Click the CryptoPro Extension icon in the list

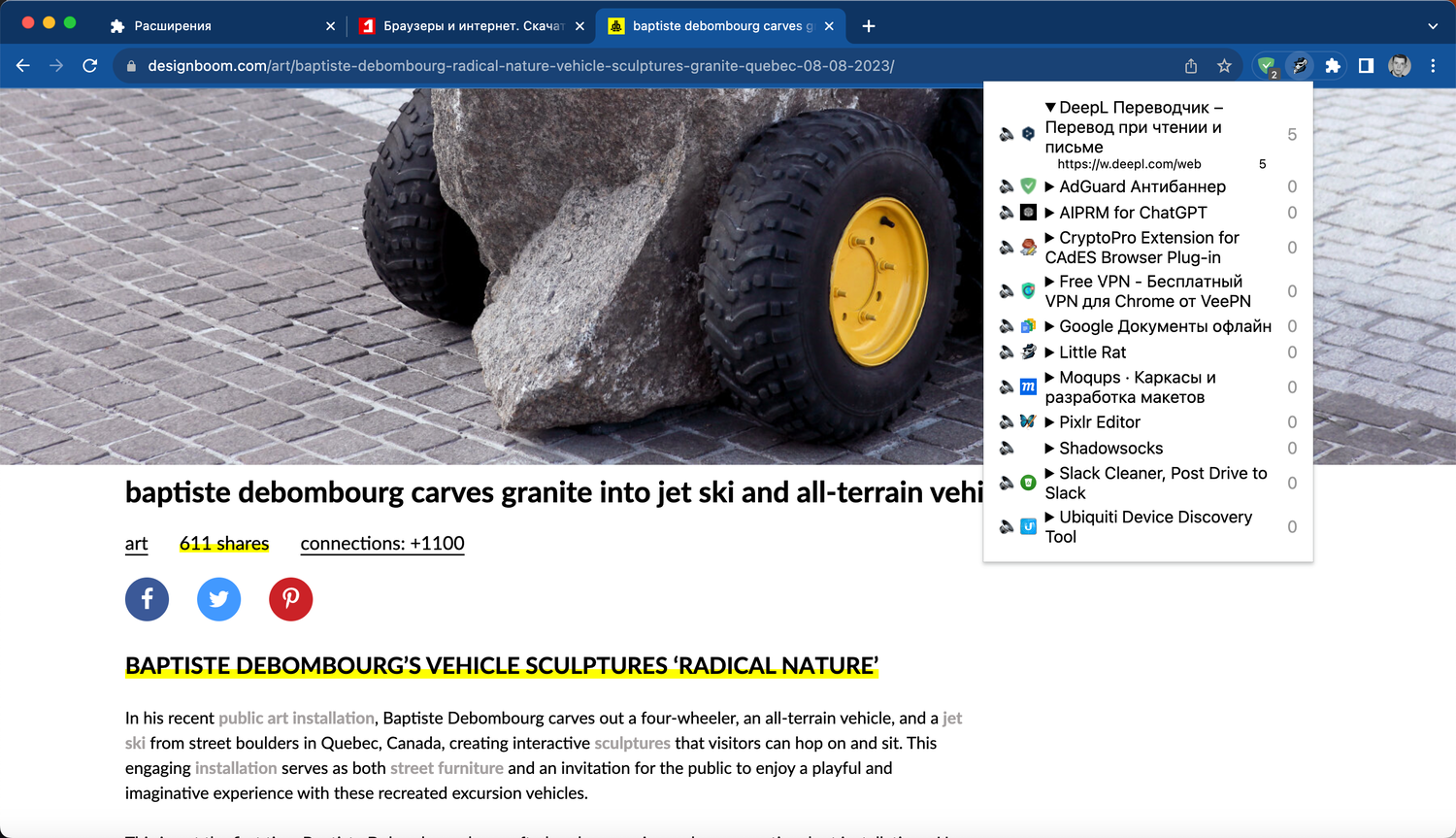(x=1028, y=248)
